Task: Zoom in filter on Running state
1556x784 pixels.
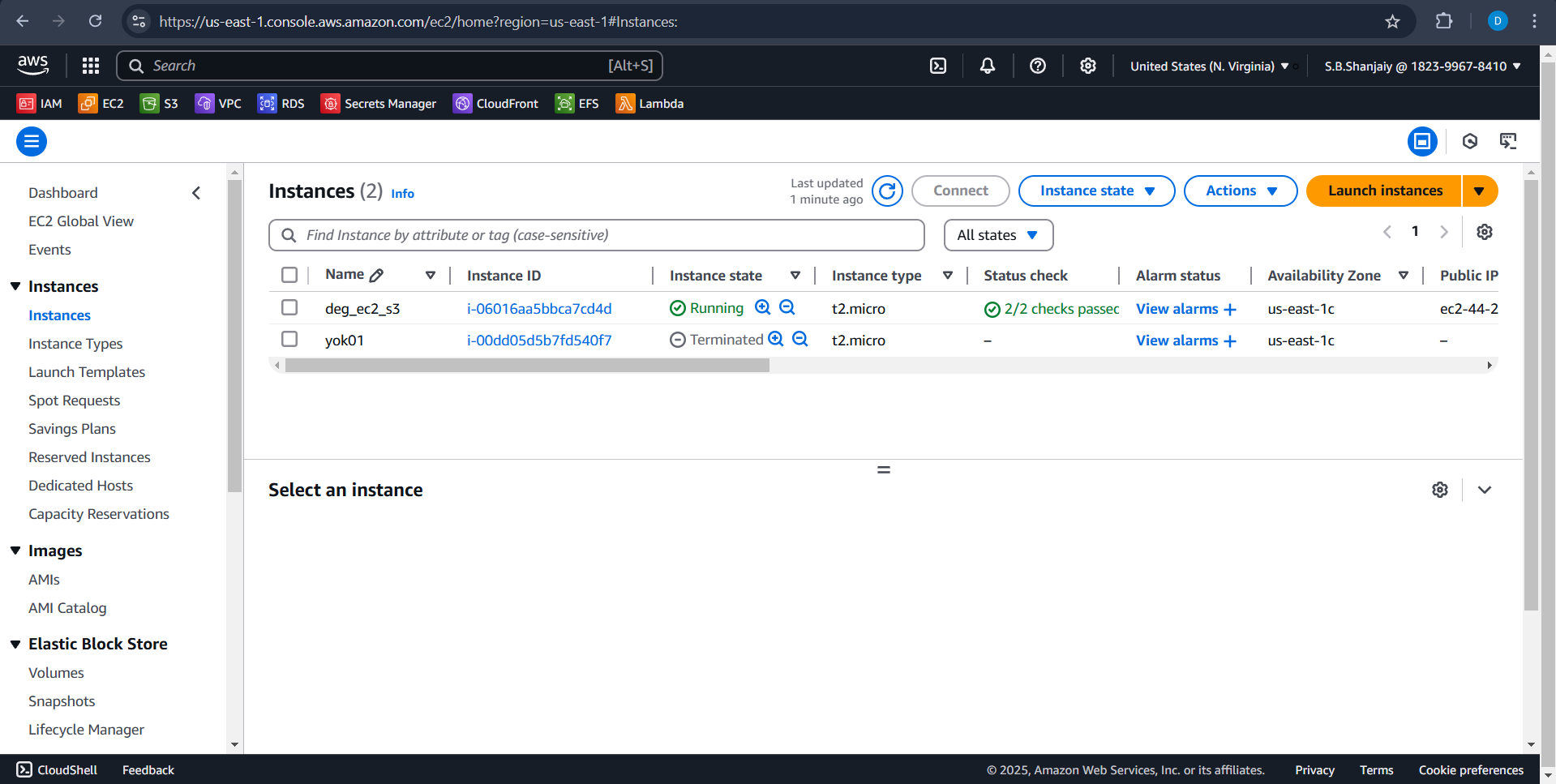Action: click(763, 307)
